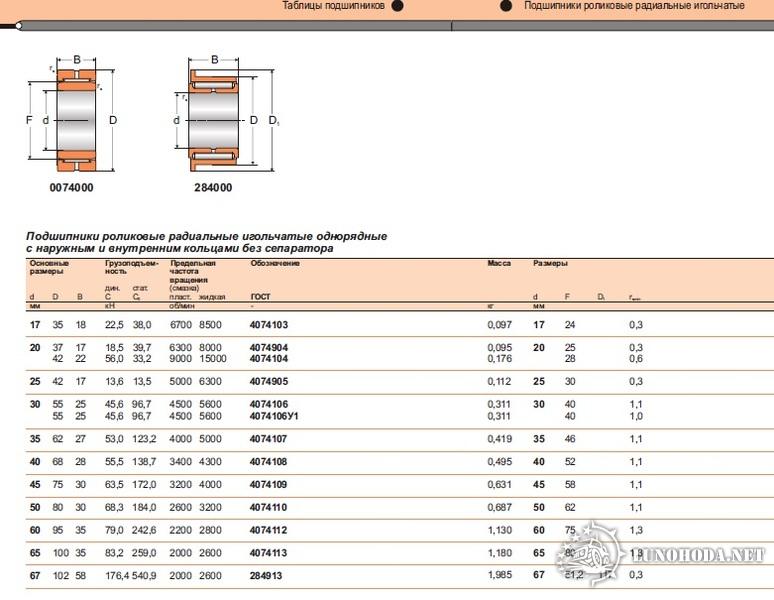Click dynamic load value 22,5
Viewport: 774px width, 600px height.
tap(114, 325)
